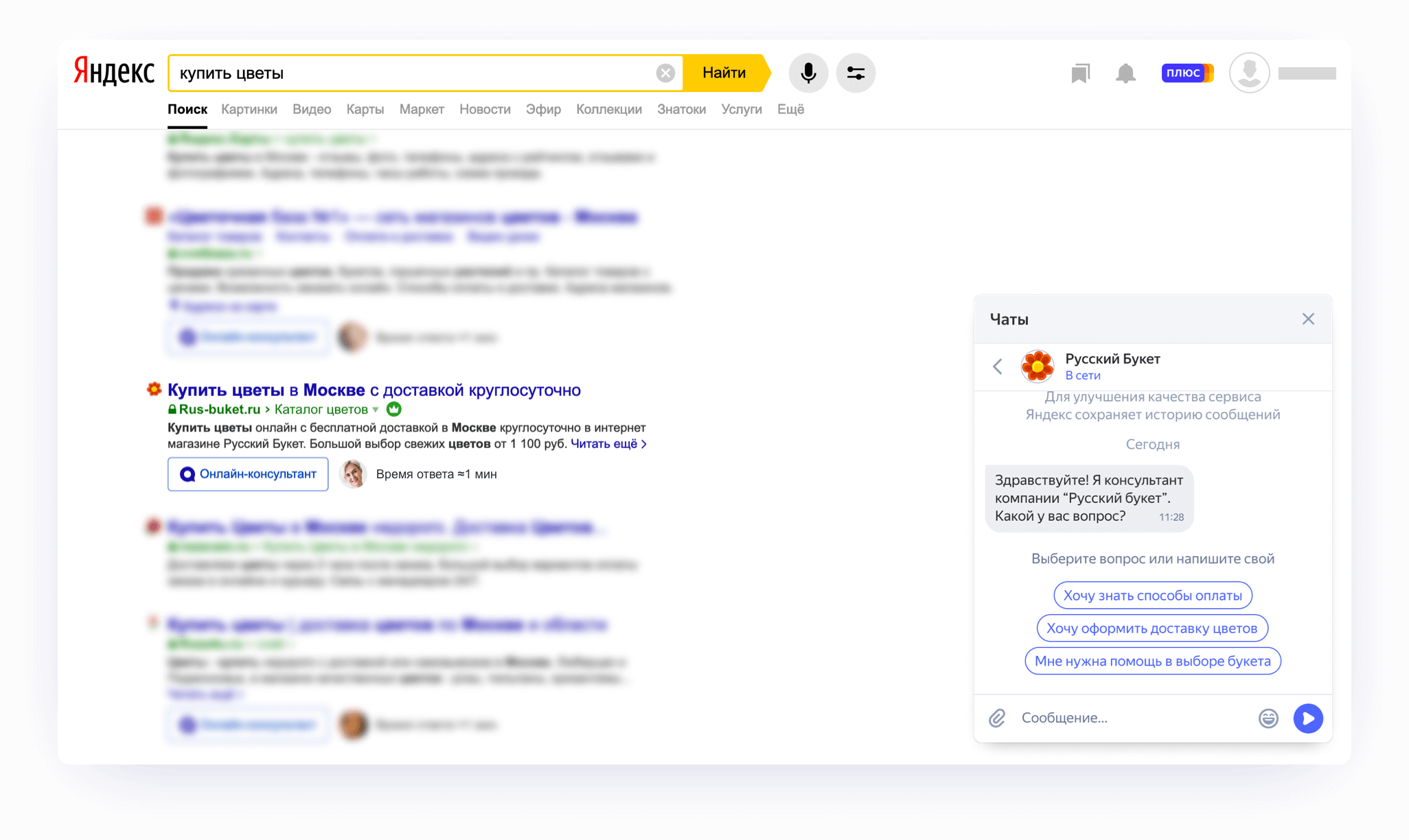Click the Читать ещё link
The height and width of the screenshot is (840, 1409).
(608, 444)
